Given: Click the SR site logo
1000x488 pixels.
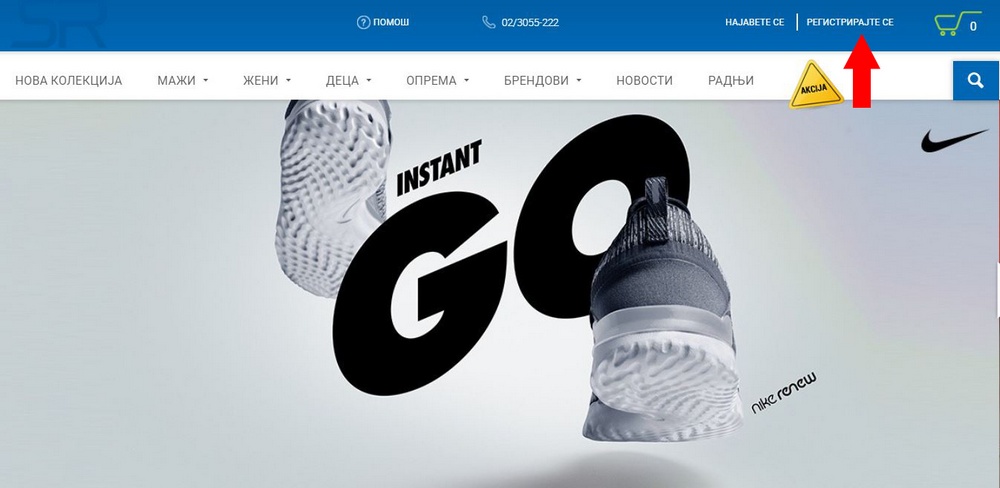Looking at the screenshot, I should (x=58, y=24).
